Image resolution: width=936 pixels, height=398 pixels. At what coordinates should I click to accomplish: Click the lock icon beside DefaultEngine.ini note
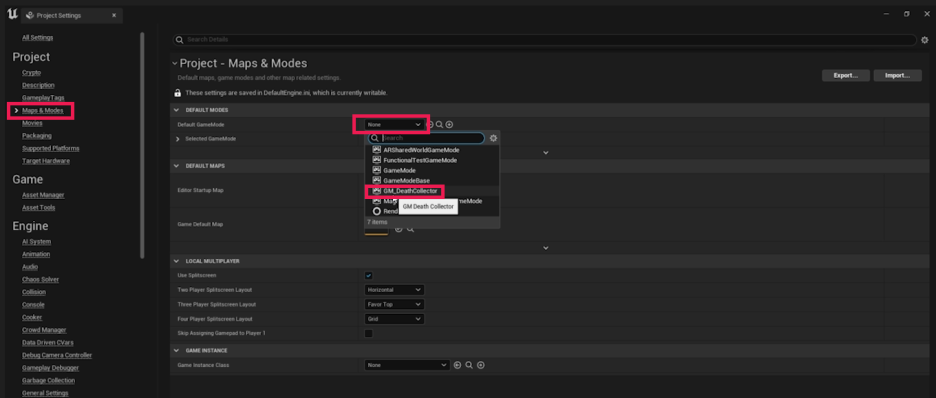[x=177, y=93]
